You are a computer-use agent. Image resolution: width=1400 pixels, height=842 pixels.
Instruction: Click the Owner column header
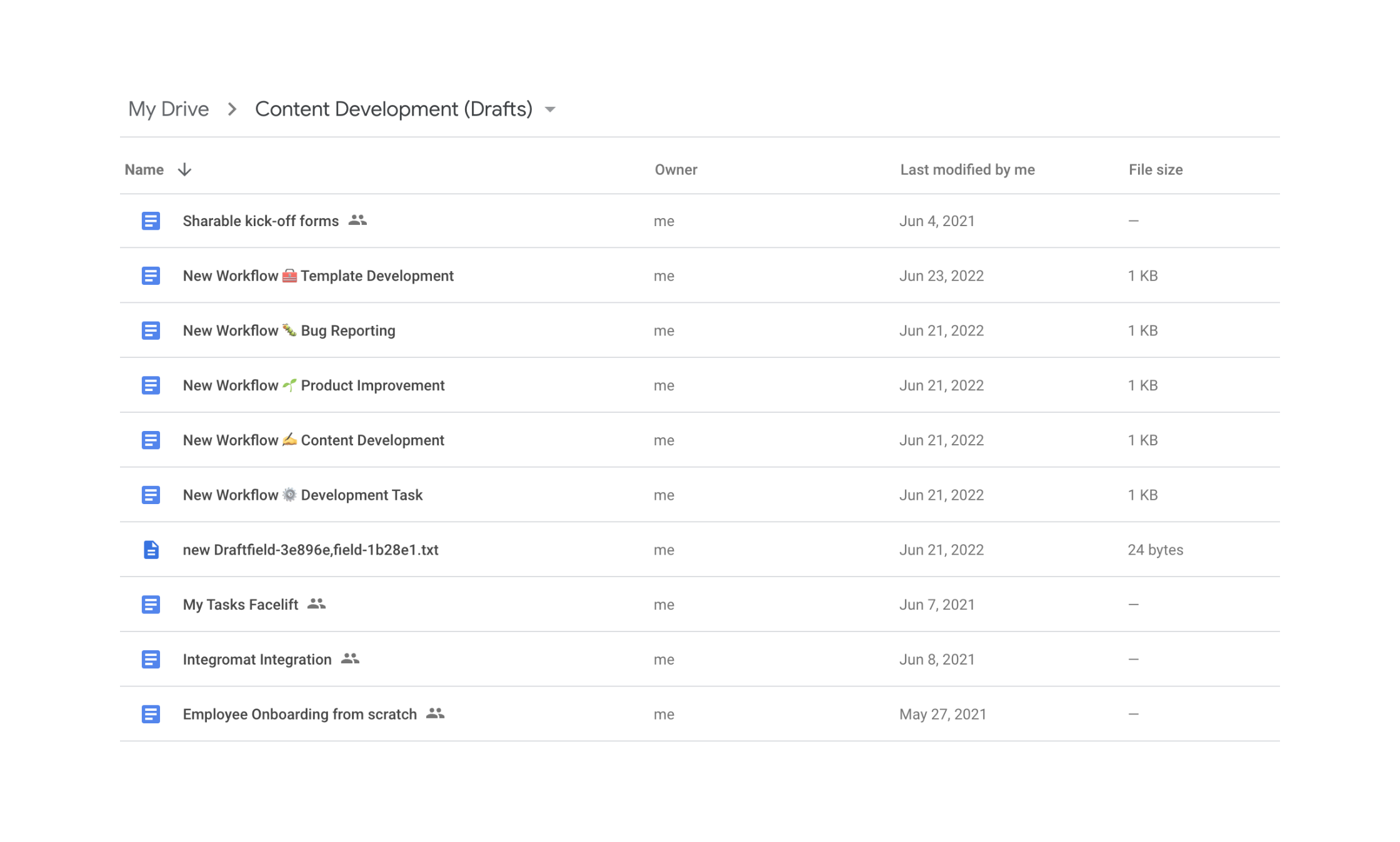[x=676, y=170]
